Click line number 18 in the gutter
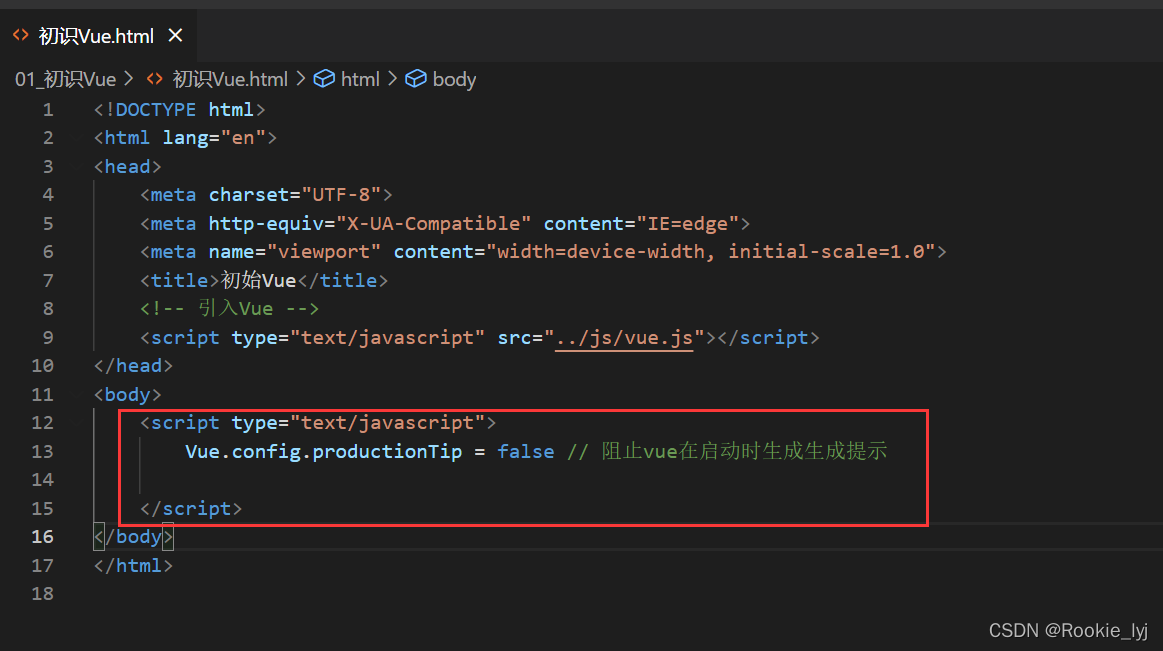 [x=42, y=594]
